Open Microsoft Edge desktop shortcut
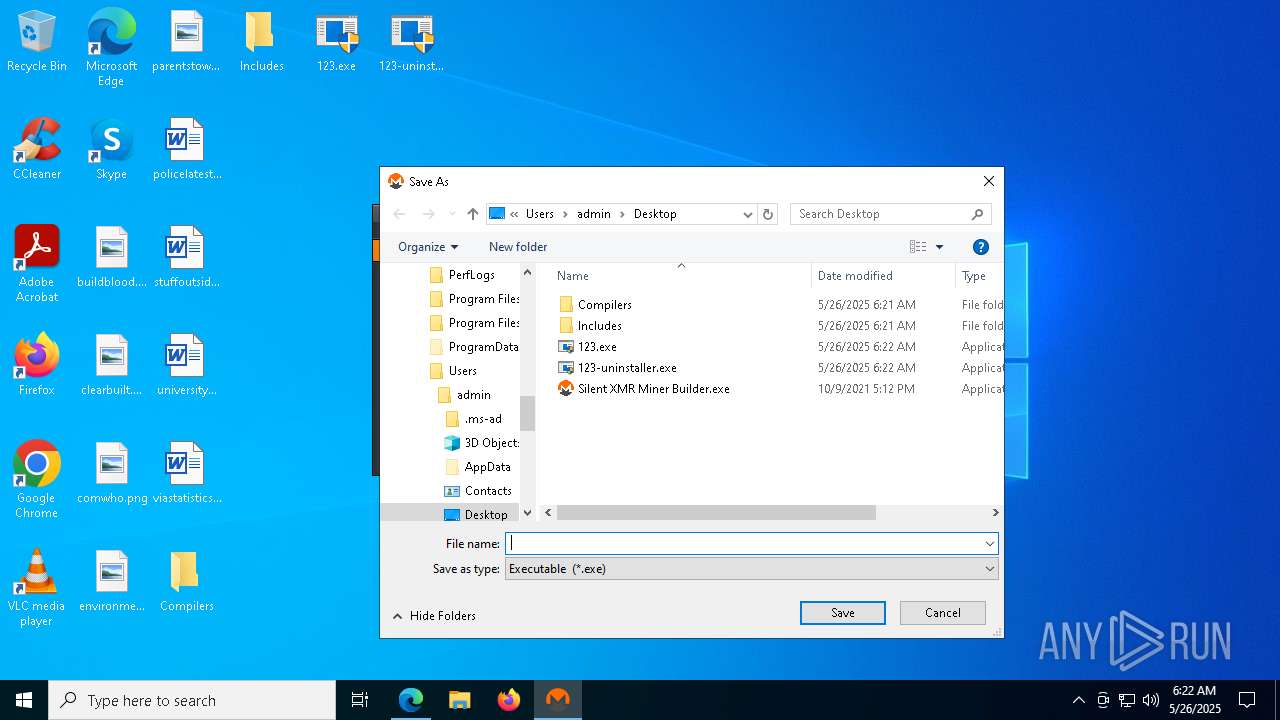The width and height of the screenshot is (1280, 720). 111,48
